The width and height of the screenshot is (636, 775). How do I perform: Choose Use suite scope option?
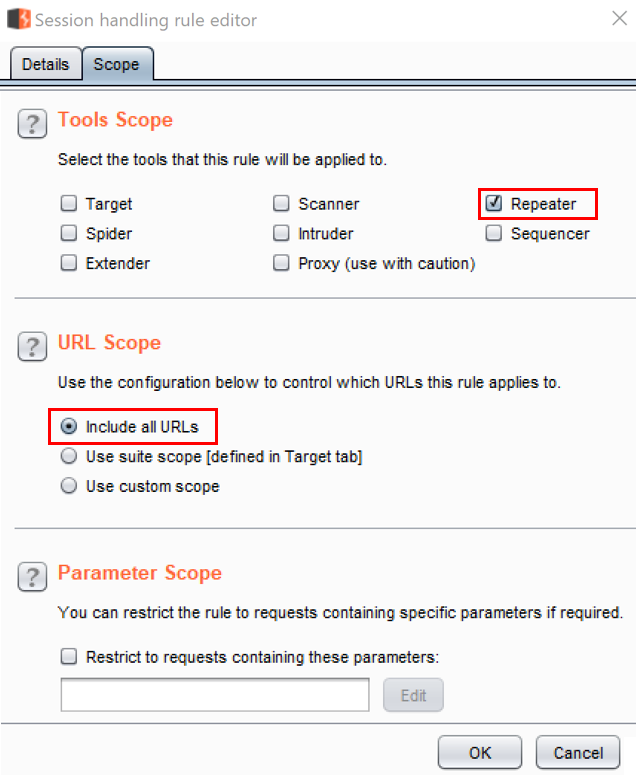pos(69,457)
